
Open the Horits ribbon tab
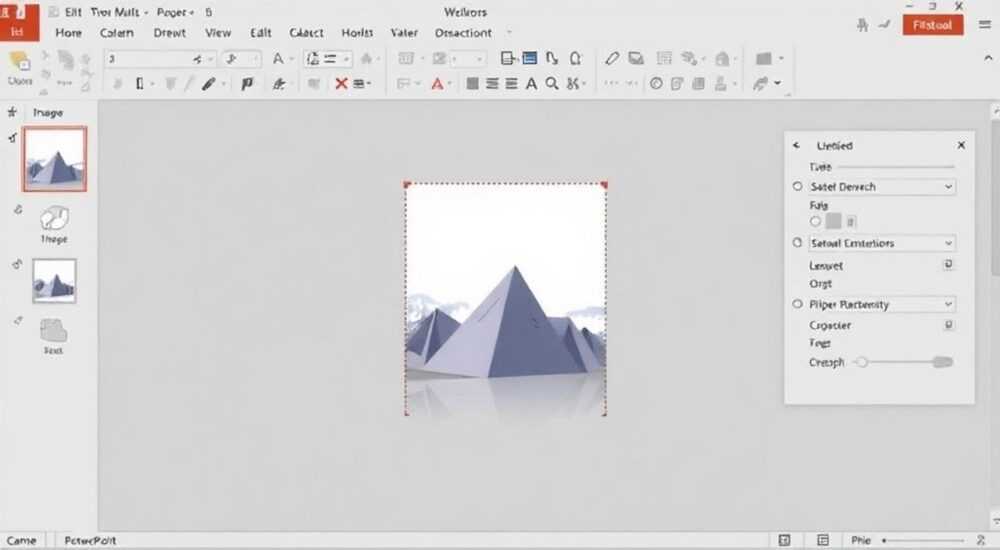pyautogui.click(x=357, y=33)
